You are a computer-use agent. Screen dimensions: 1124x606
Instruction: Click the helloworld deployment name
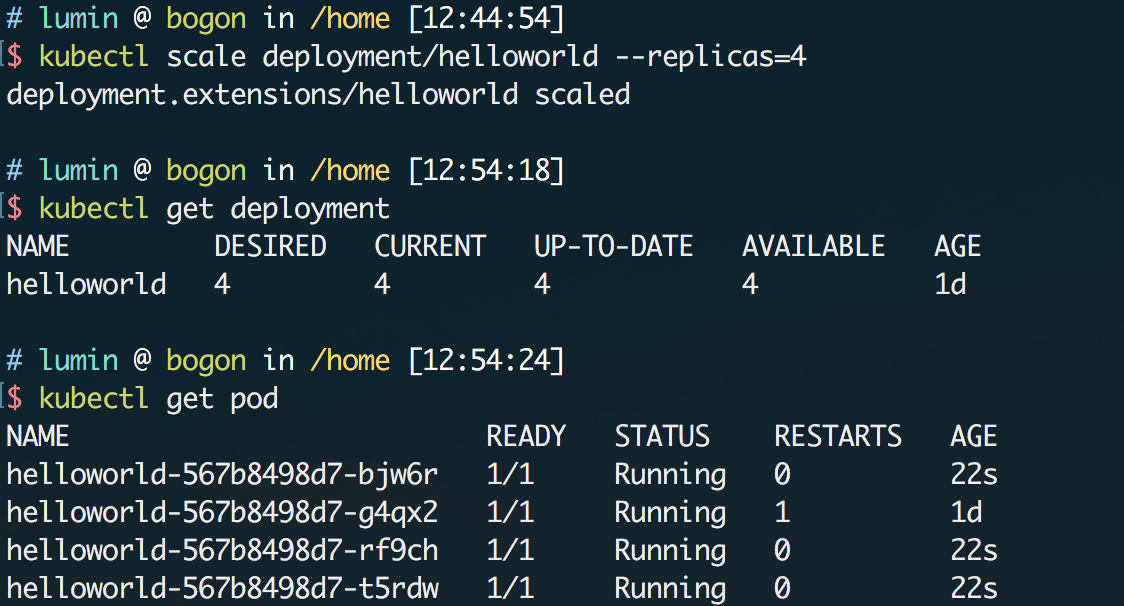(86, 284)
